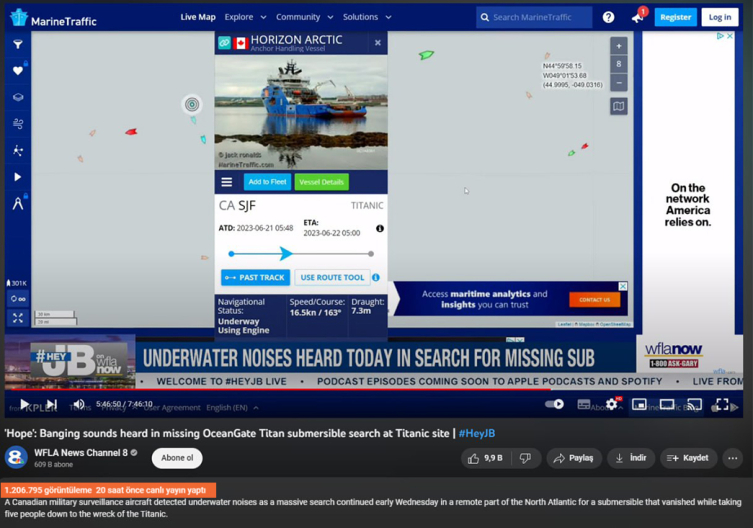The width and height of the screenshot is (753, 528).
Task: Zoom in the map with plus button
Action: click(619, 46)
